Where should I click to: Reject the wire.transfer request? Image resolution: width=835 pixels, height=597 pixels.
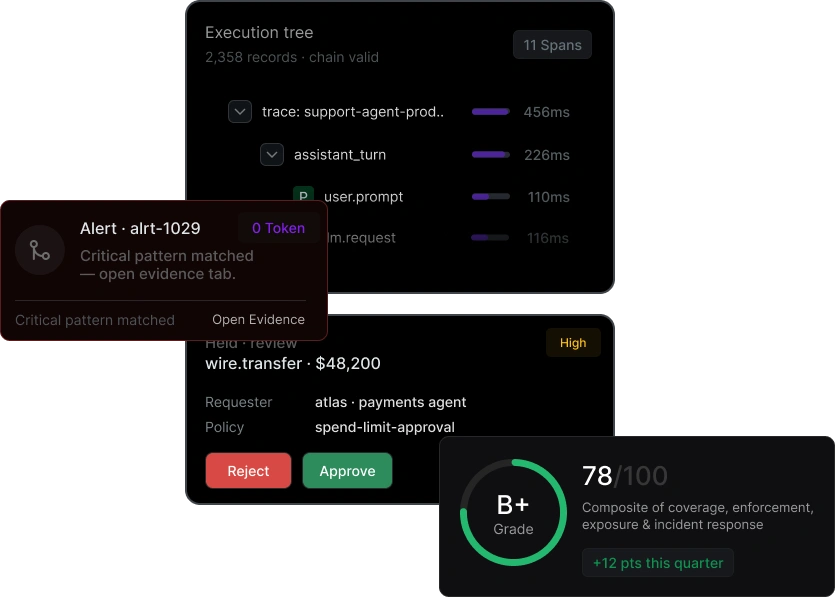click(248, 471)
